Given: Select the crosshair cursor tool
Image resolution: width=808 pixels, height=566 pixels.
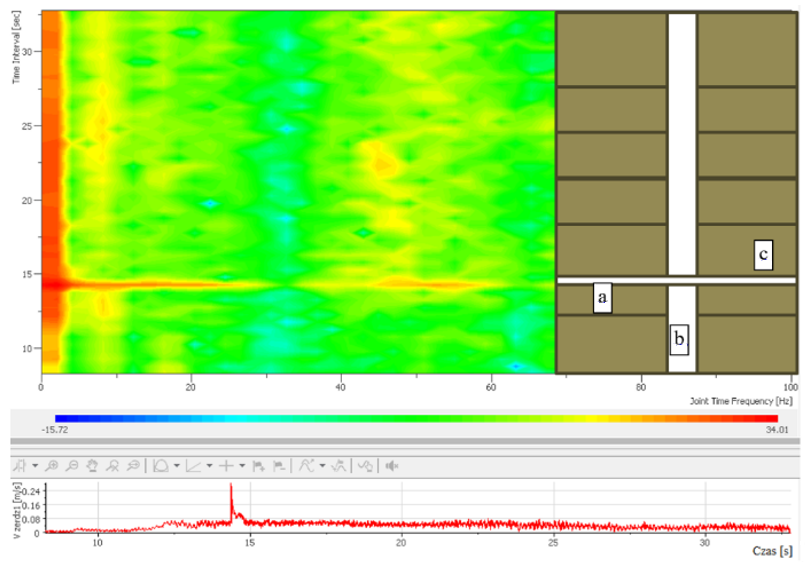Looking at the screenshot, I should point(226,466).
